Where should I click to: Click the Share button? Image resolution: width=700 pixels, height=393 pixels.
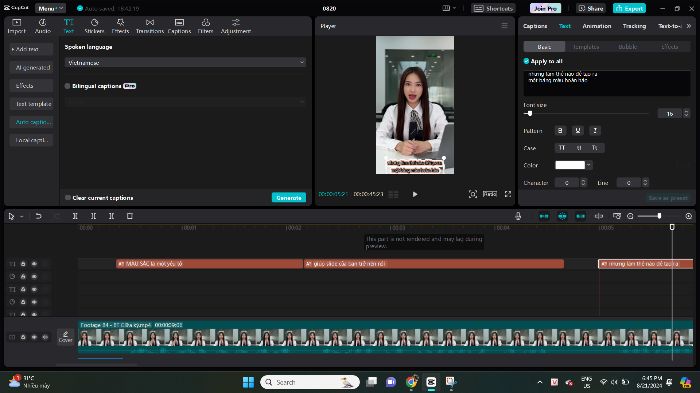coord(591,8)
